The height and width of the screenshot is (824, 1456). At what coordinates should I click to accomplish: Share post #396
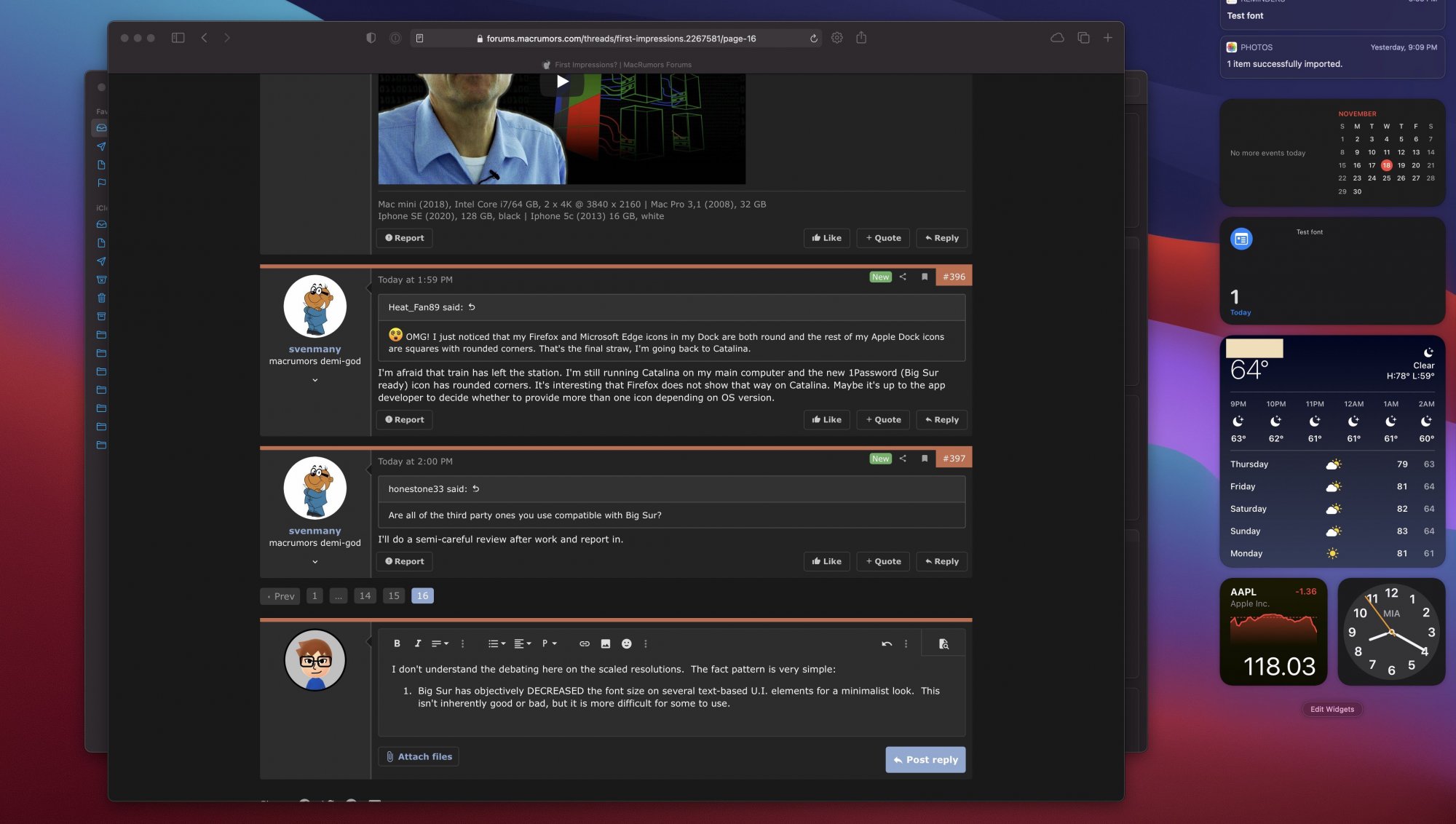pyautogui.click(x=903, y=277)
